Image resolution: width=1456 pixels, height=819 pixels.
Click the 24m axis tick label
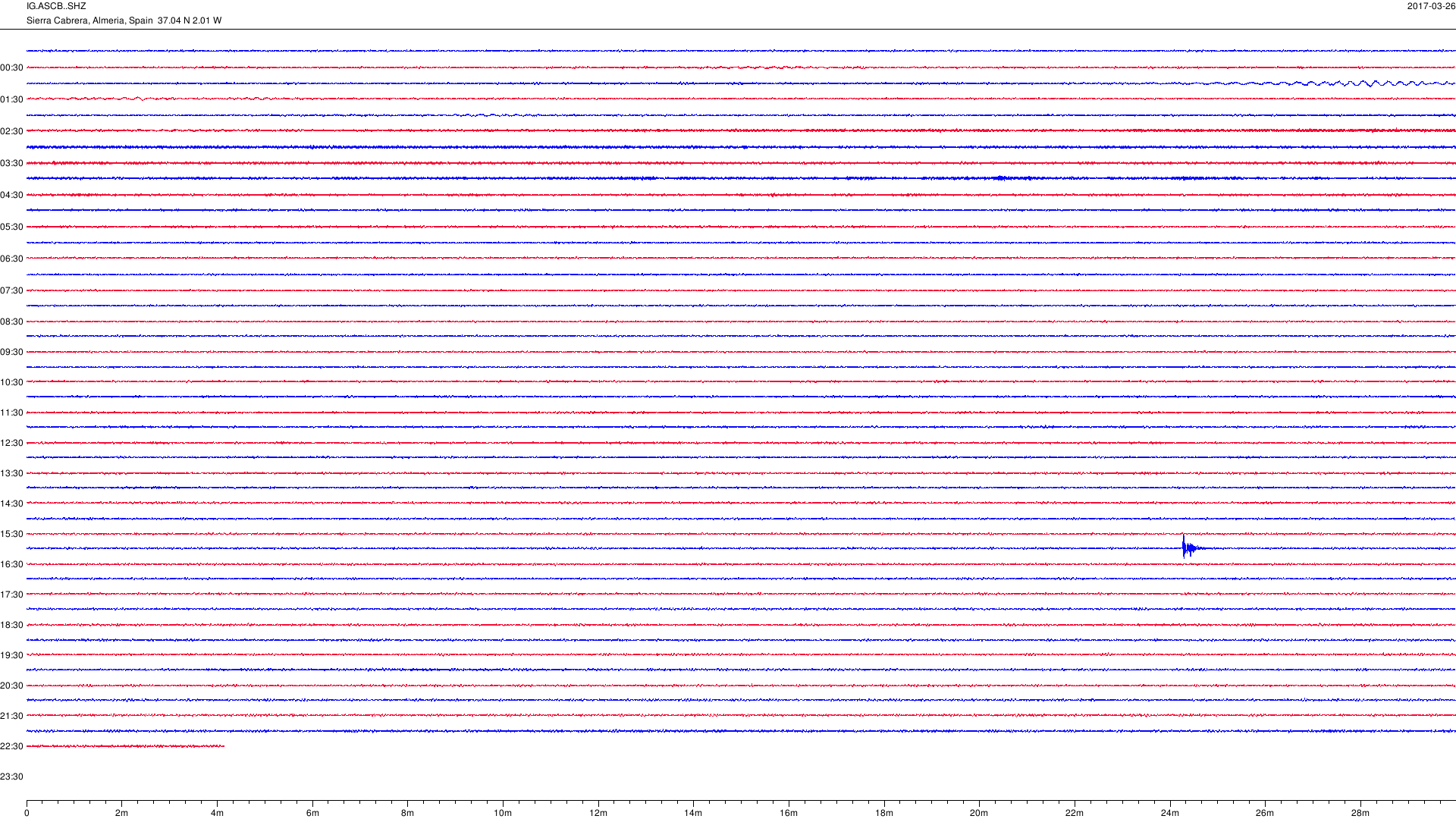point(1170,814)
